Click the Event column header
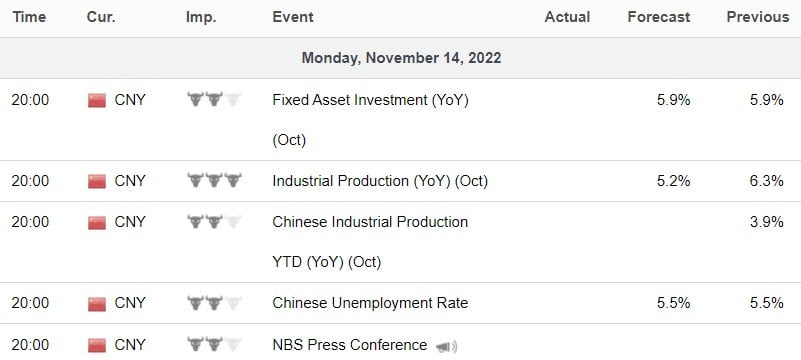This screenshot has width=801, height=360. [x=293, y=17]
